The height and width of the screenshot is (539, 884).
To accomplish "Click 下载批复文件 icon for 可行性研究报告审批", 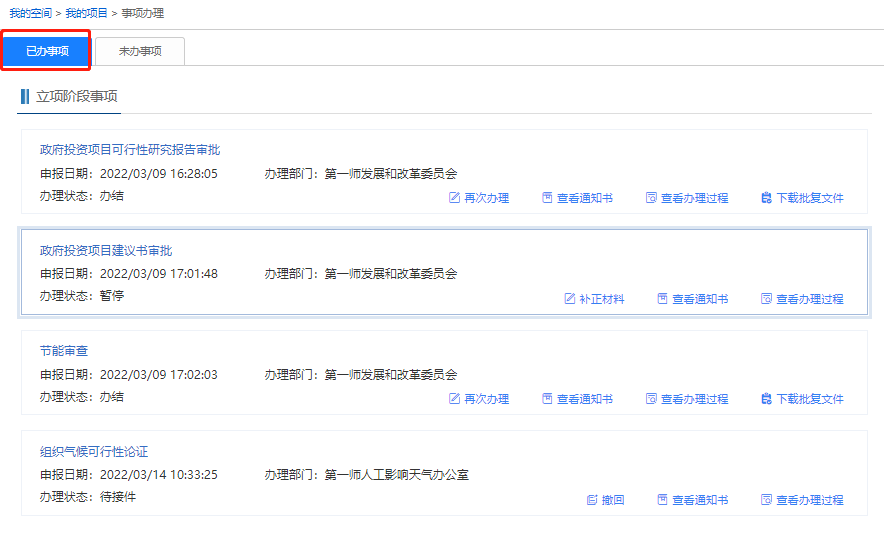I will (766, 198).
